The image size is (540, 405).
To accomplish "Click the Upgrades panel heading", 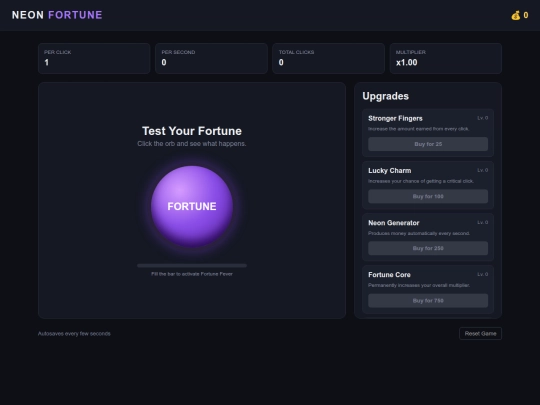I will tap(385, 96).
